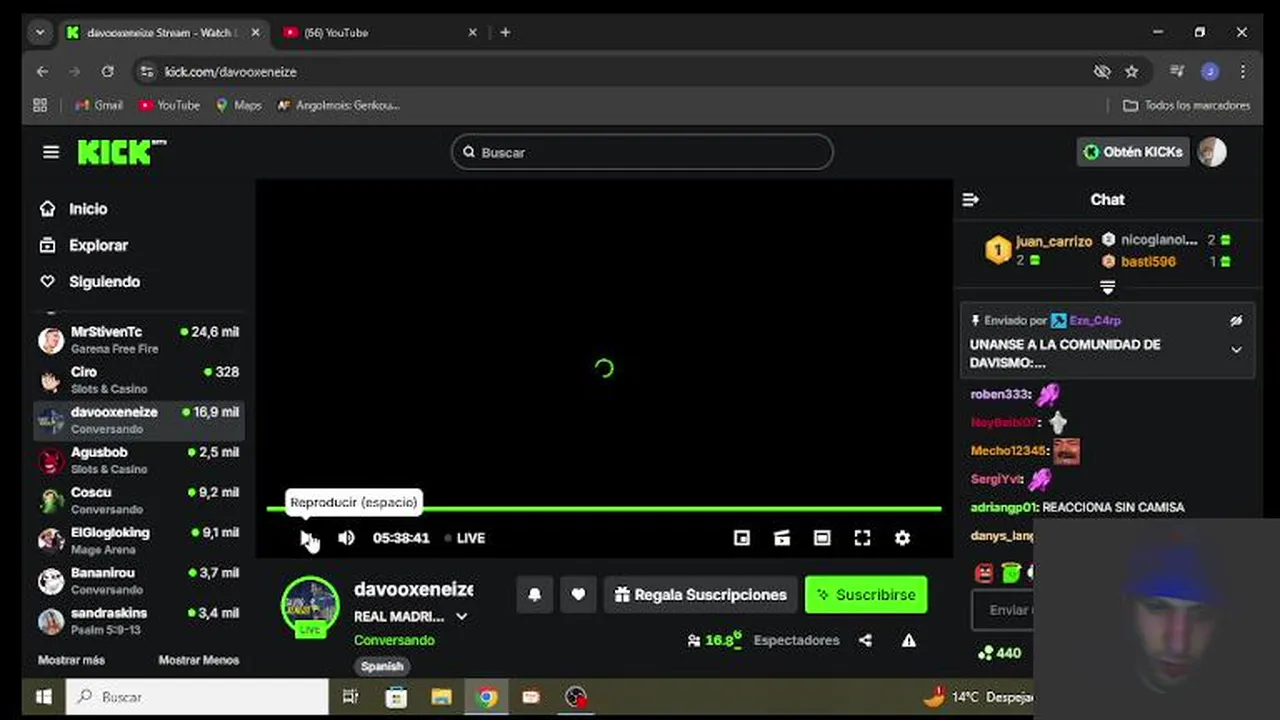Open davooxeneize channel avatar

310,605
